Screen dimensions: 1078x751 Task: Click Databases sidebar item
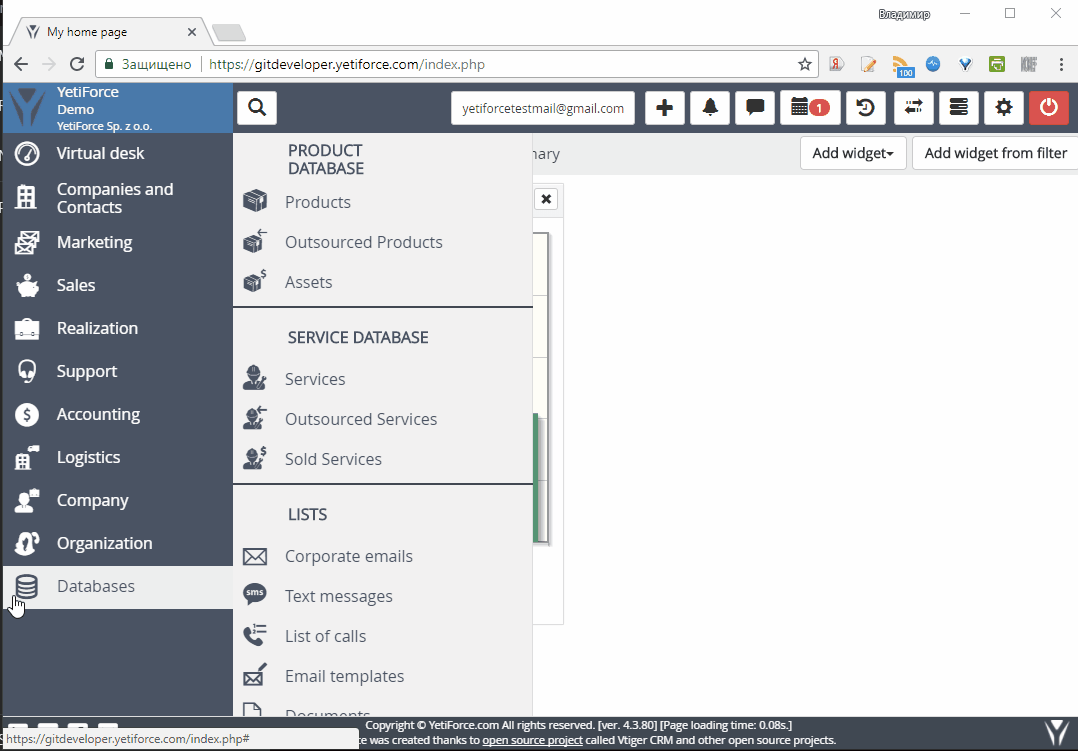118,587
